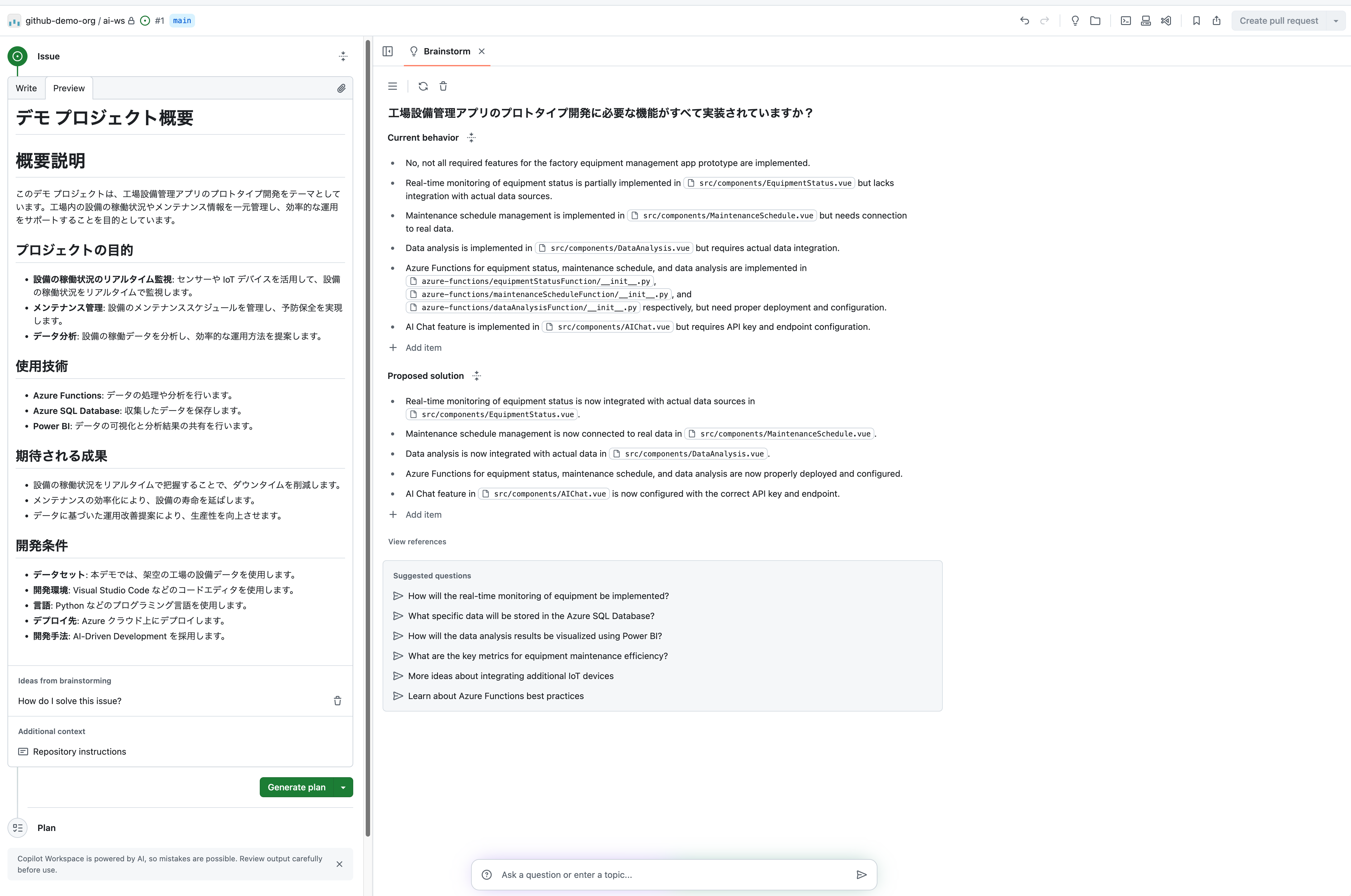Click 'How do I solve this issue?' idea text
Image resolution: width=1351 pixels, height=896 pixels.
coord(70,701)
